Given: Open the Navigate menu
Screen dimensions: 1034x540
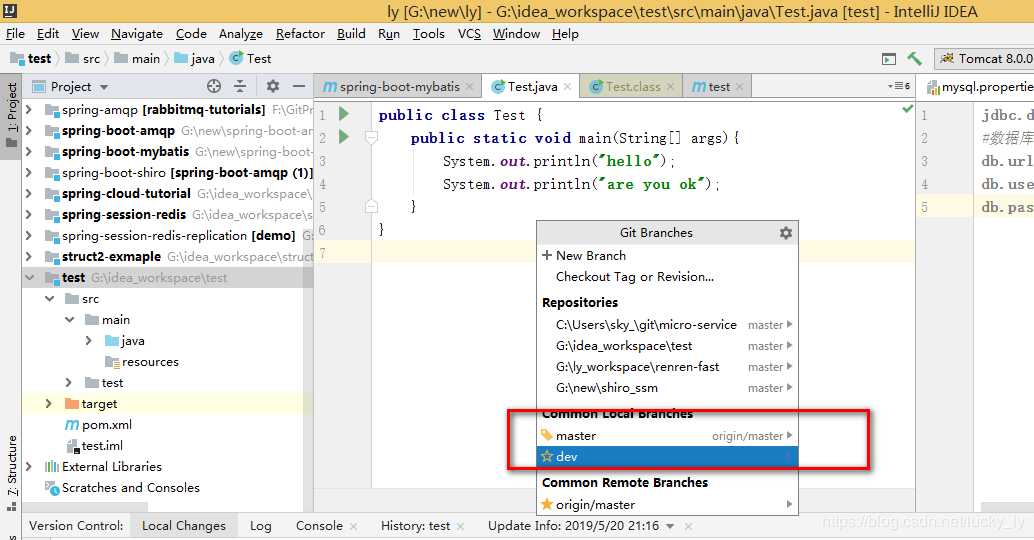Looking at the screenshot, I should click(137, 34).
